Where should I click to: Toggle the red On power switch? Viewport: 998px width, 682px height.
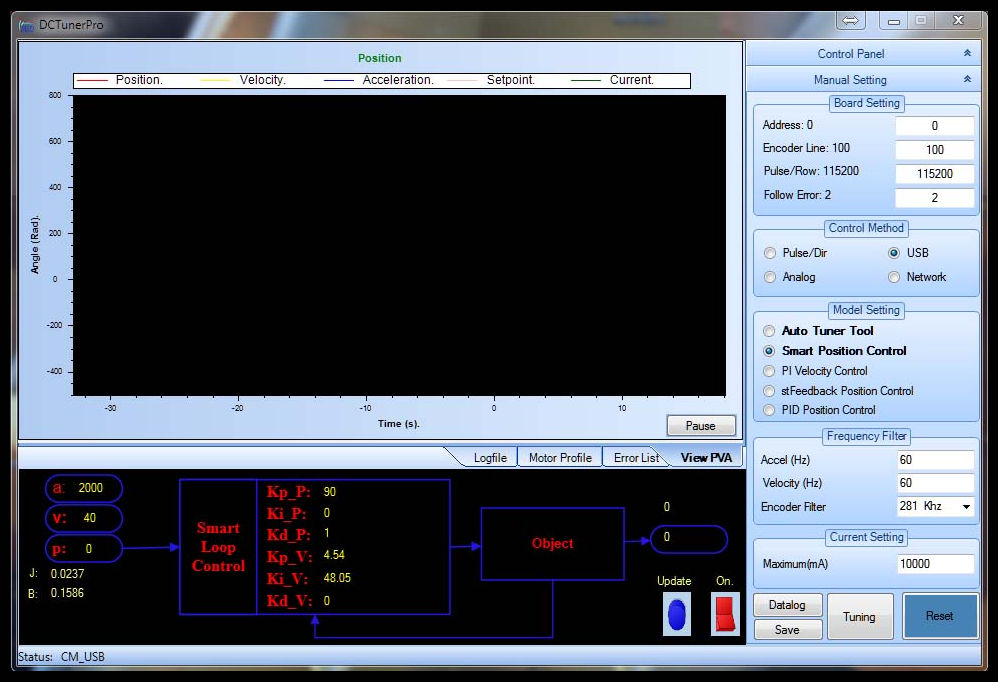tap(725, 614)
